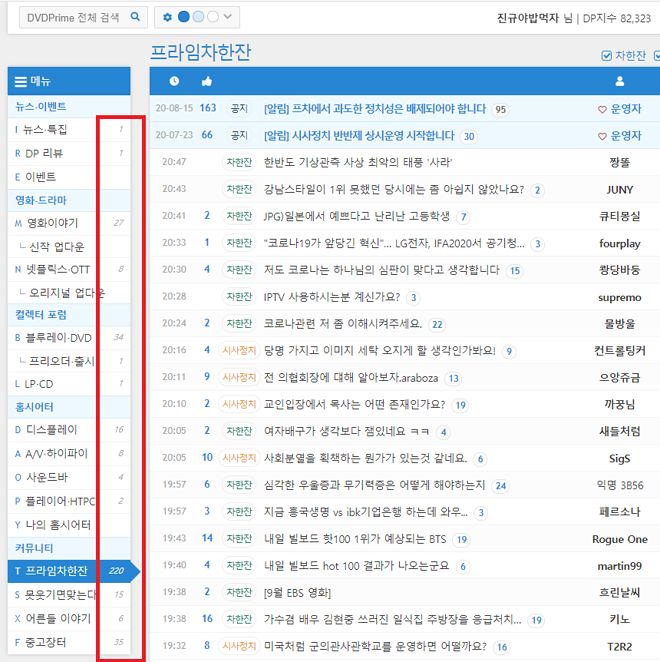Open post about 태풍 '사라'

click(358, 163)
